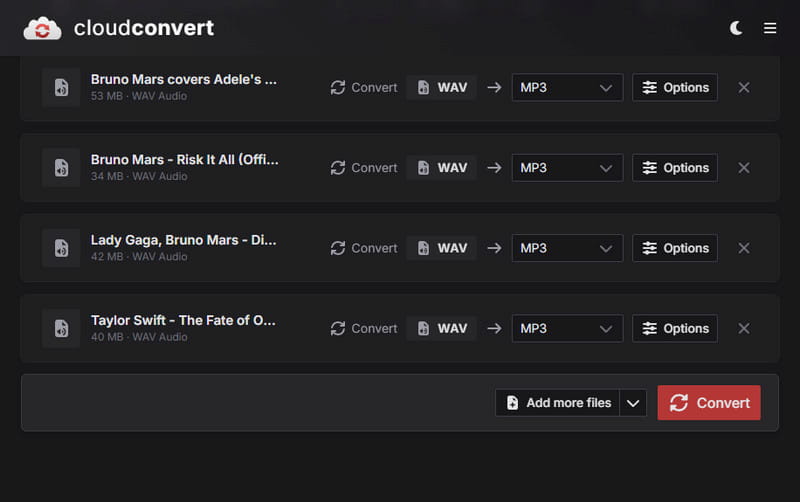Click the WAV format badge in the Adele's row
The width and height of the screenshot is (800, 502).
pyautogui.click(x=441, y=87)
